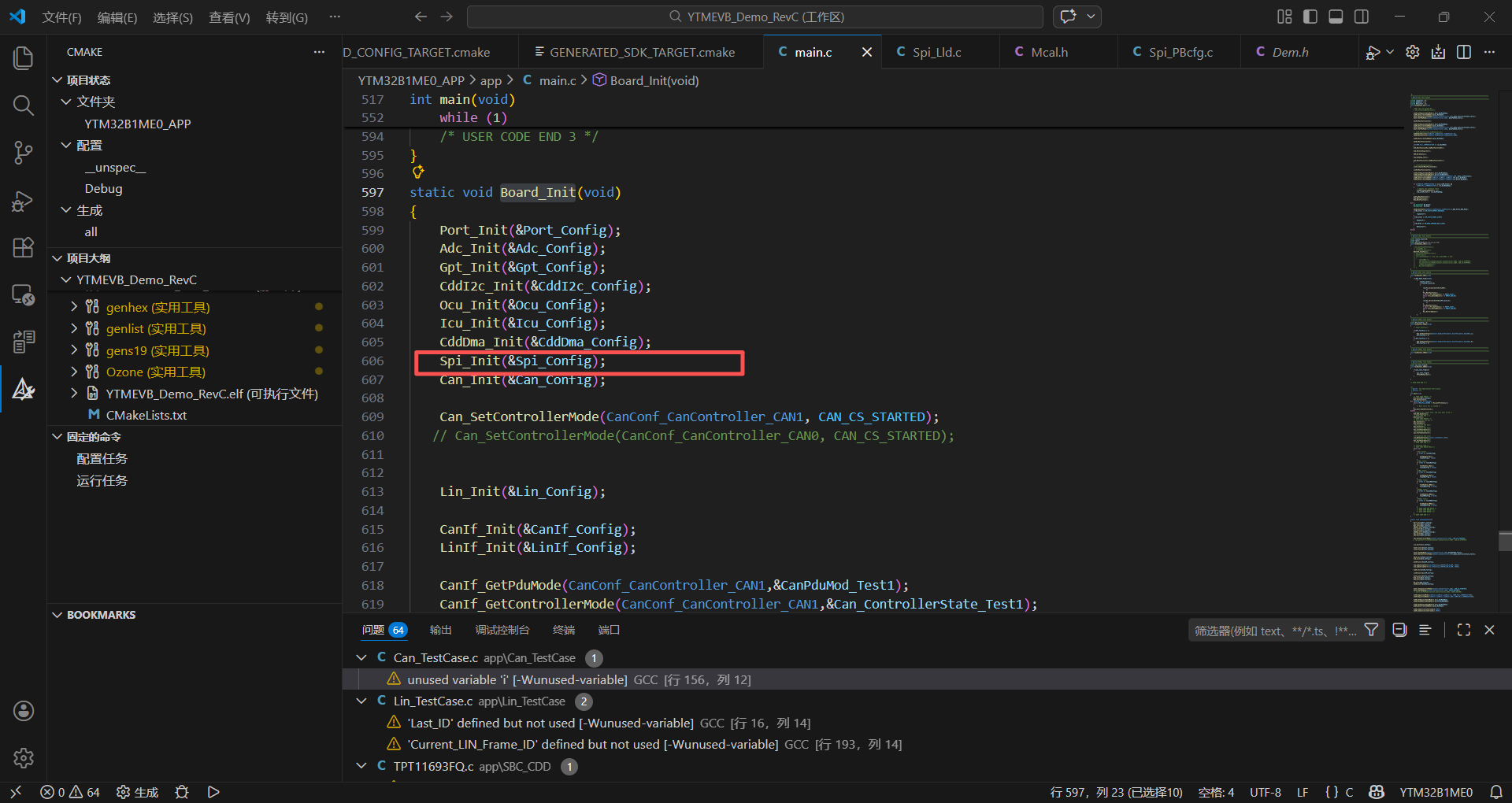Click the 配置任务 pinned command
This screenshot has width=1512, height=803.
click(102, 459)
